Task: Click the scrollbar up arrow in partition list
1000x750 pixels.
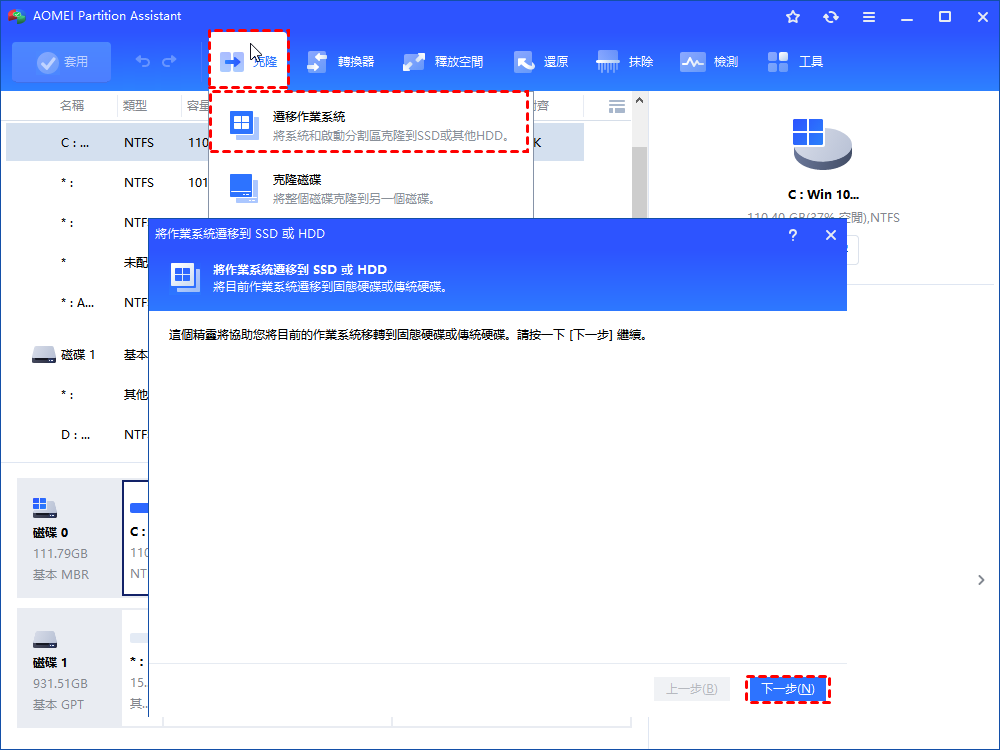Action: click(x=639, y=101)
